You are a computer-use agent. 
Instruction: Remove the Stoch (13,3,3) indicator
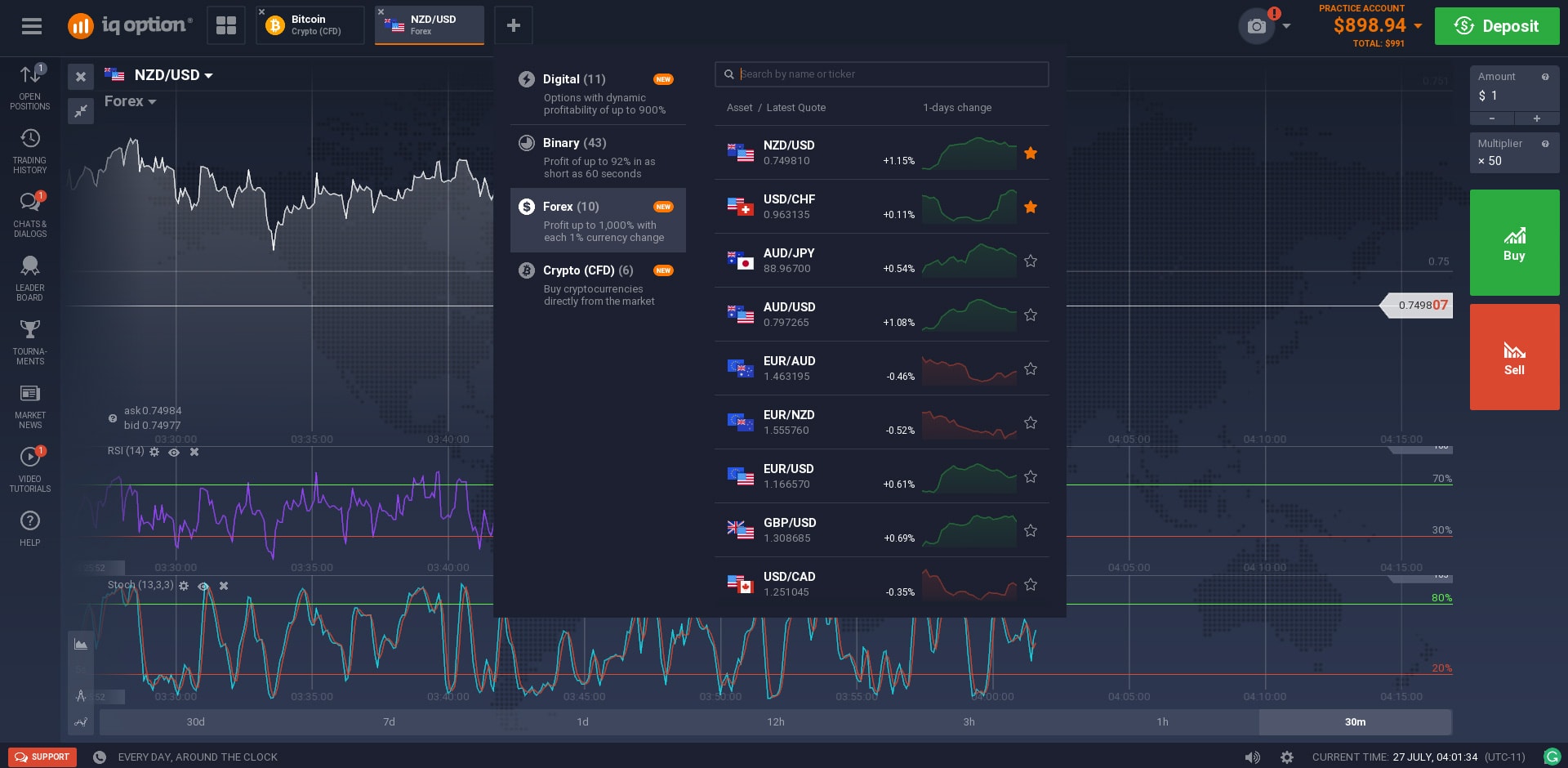pyautogui.click(x=224, y=586)
